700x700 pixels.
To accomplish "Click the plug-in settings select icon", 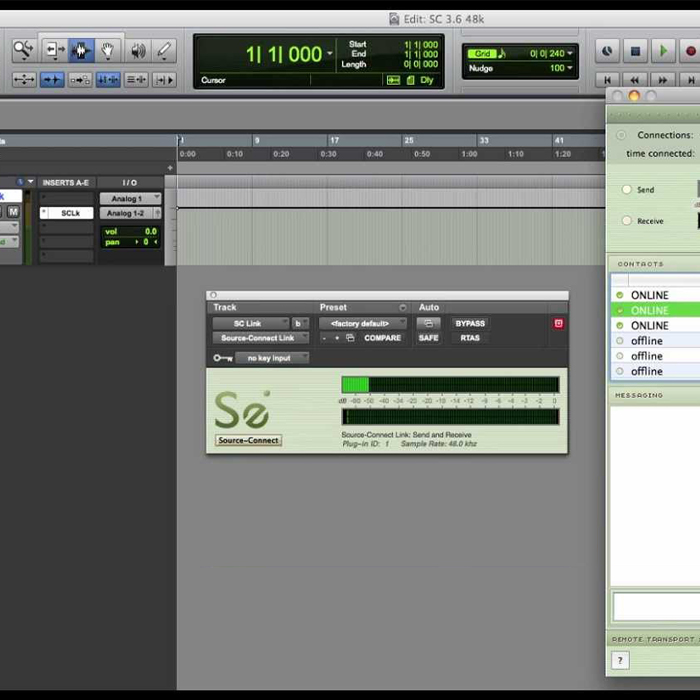I will click(350, 338).
